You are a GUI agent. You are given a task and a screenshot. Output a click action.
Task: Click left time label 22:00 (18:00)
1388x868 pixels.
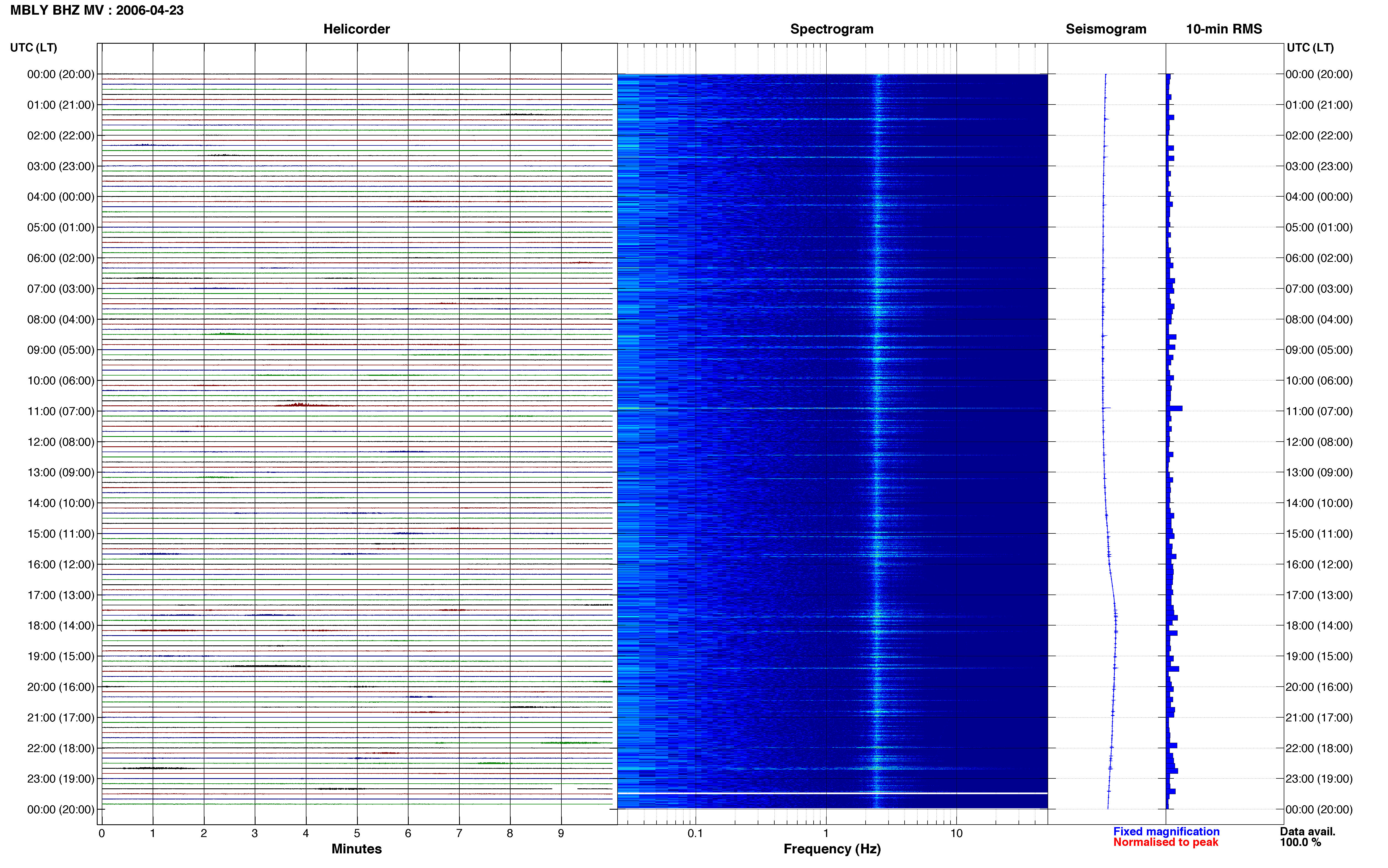60,748
